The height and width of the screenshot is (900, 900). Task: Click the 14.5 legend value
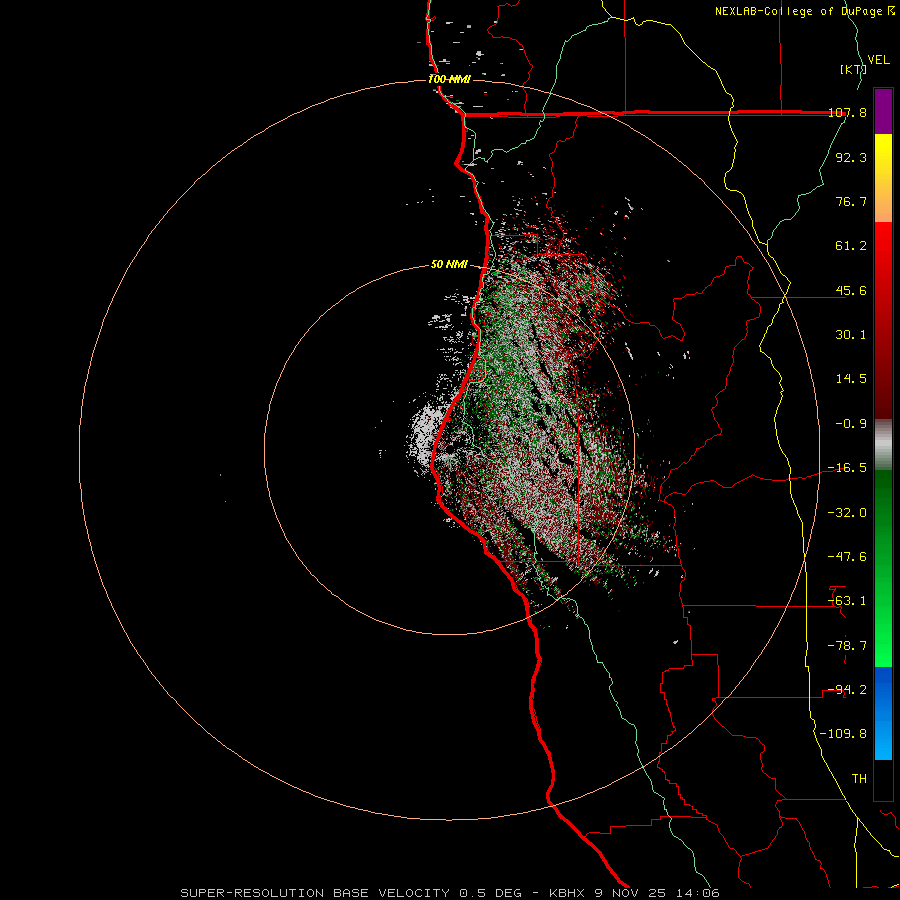tap(851, 379)
